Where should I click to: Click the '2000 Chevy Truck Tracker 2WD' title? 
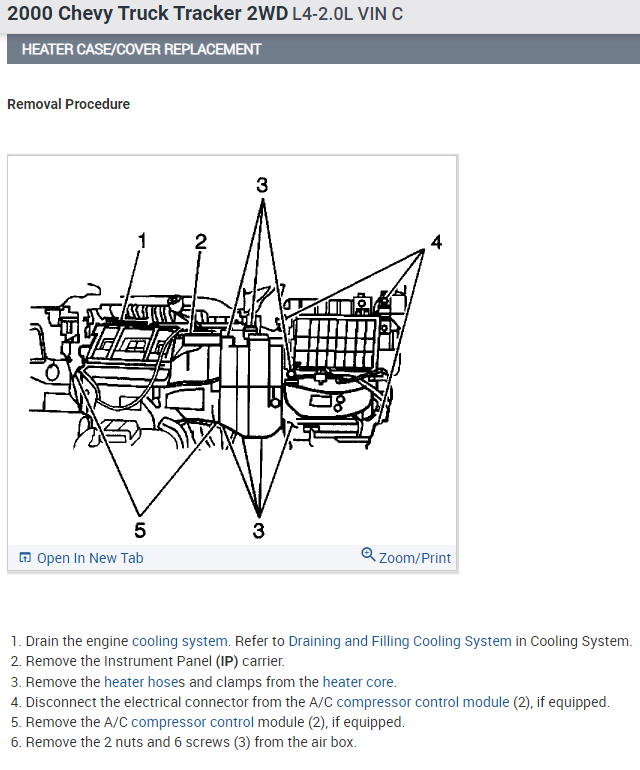[x=147, y=14]
